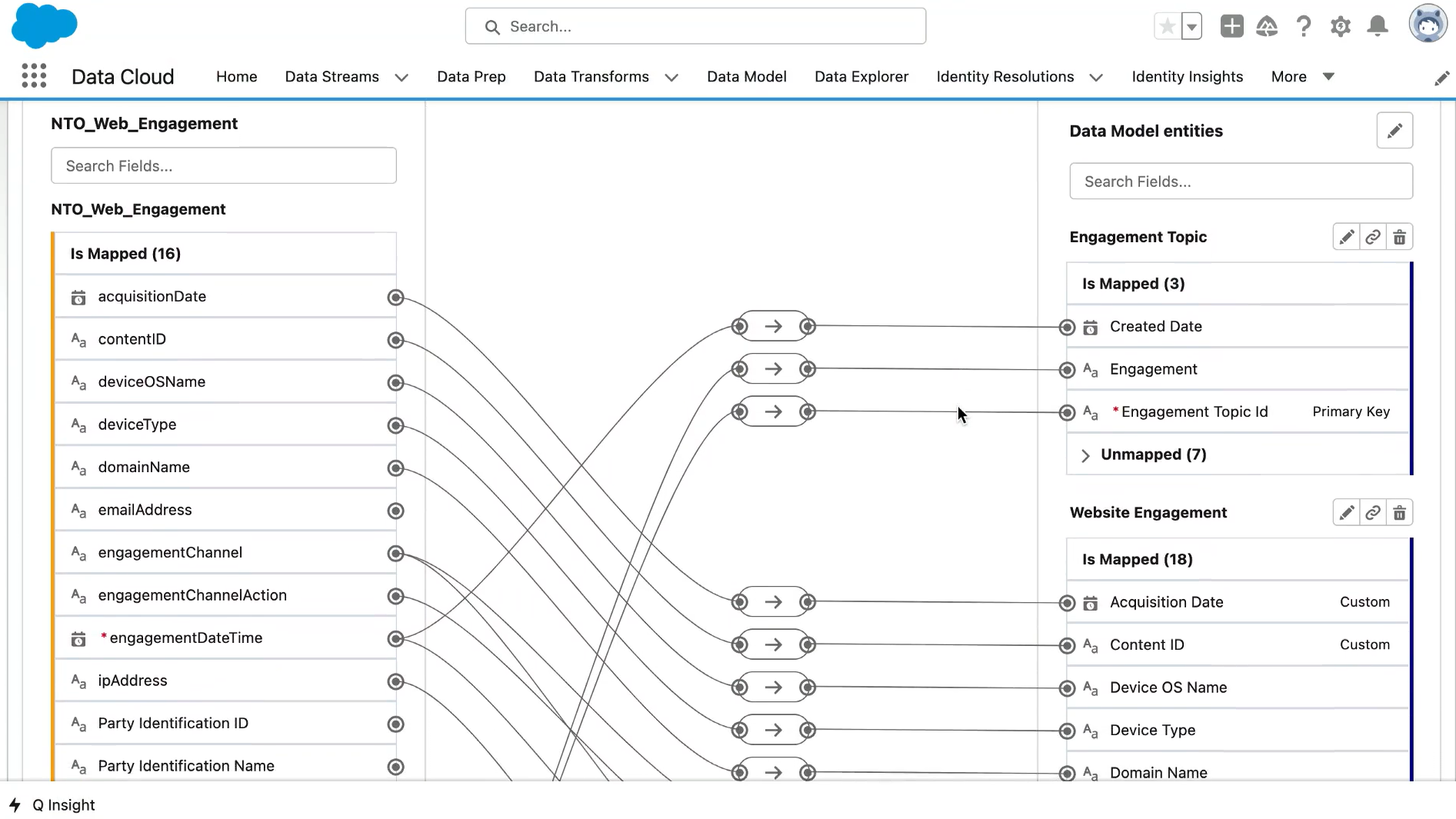Screen dimensions: 1456x819
Task: Click the arrow mapping node for Content ID
Action: click(x=773, y=644)
